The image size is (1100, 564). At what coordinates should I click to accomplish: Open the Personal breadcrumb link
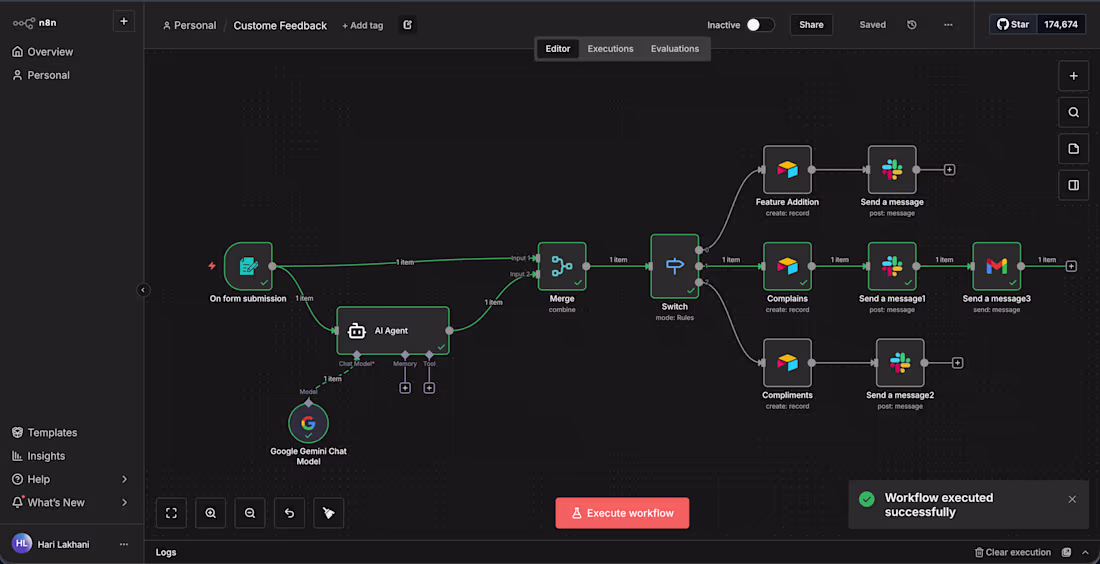(189, 25)
